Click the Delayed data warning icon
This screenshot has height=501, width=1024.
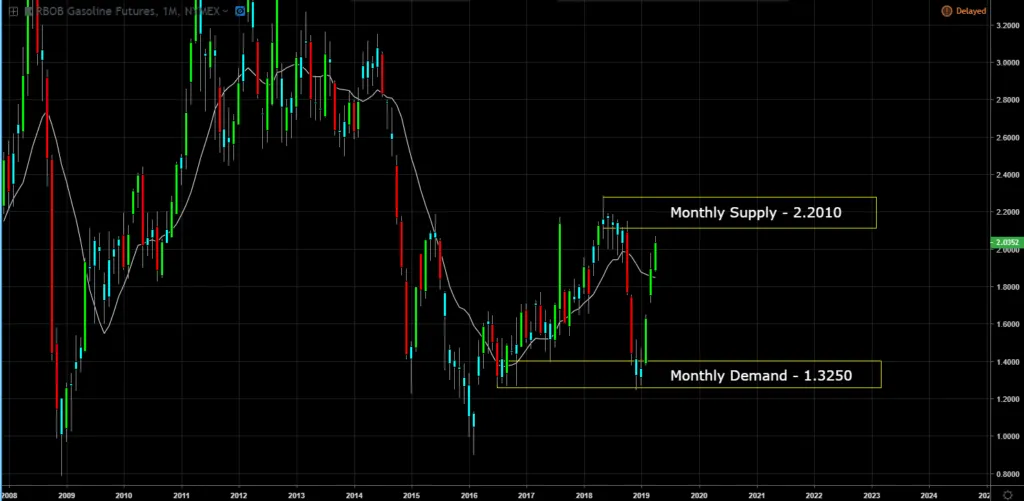tap(946, 11)
